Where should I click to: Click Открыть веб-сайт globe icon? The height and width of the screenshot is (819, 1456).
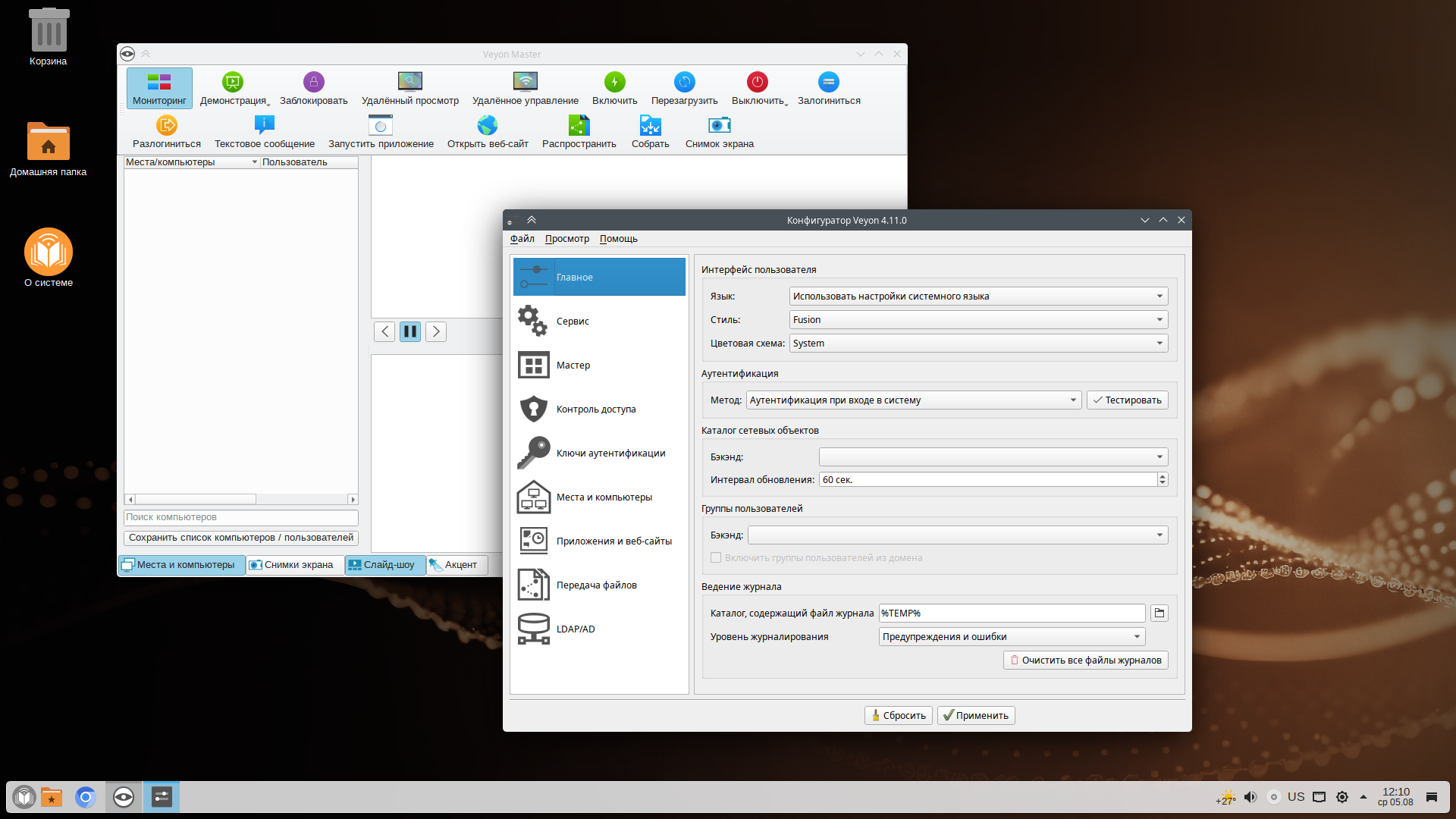pyautogui.click(x=488, y=125)
